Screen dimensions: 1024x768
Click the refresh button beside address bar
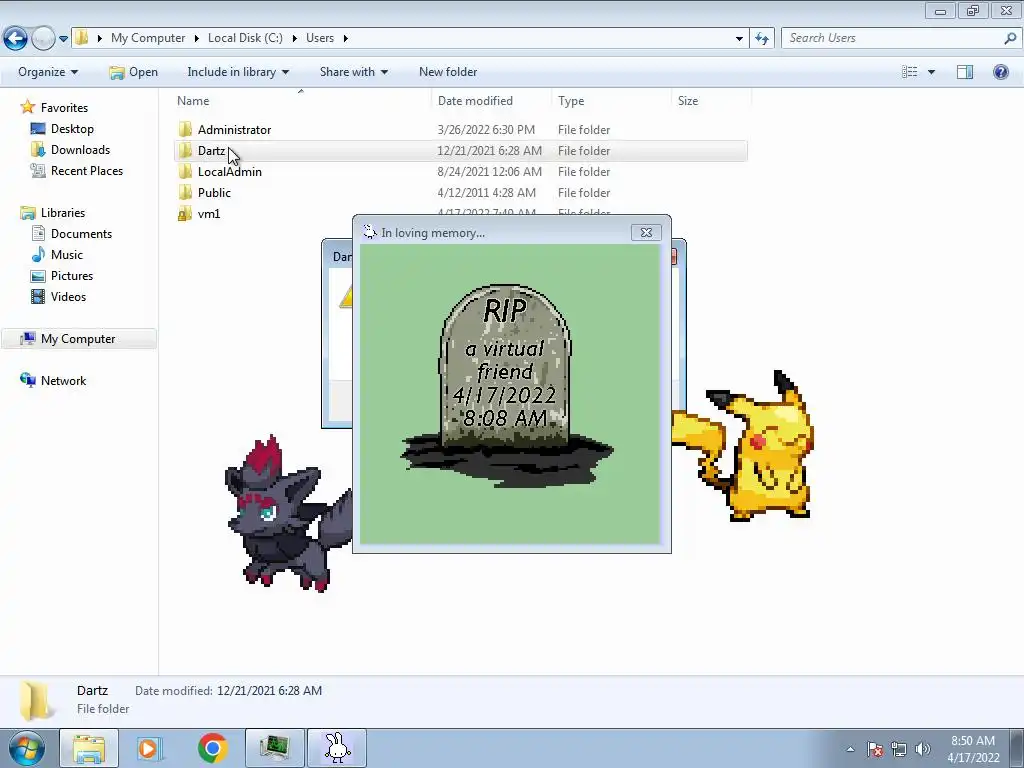[x=762, y=39]
